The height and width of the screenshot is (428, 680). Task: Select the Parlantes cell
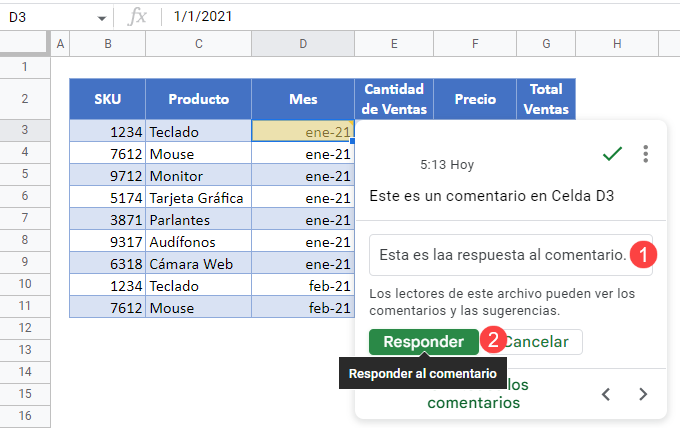coord(199,219)
